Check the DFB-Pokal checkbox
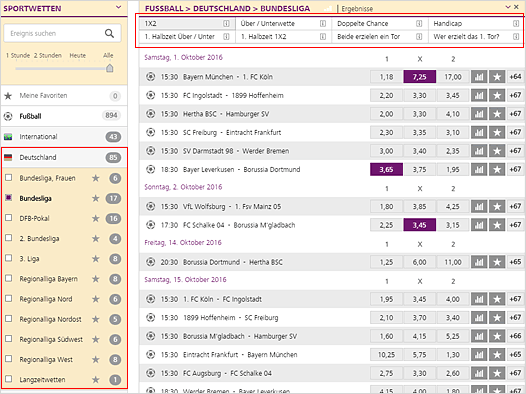The width and height of the screenshot is (526, 394). (x=9, y=218)
